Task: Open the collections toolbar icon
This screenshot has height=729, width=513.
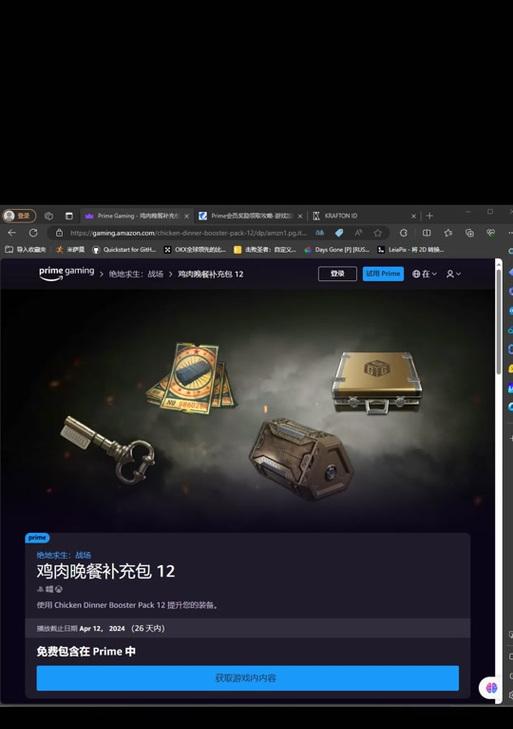Action: pyautogui.click(x=469, y=232)
